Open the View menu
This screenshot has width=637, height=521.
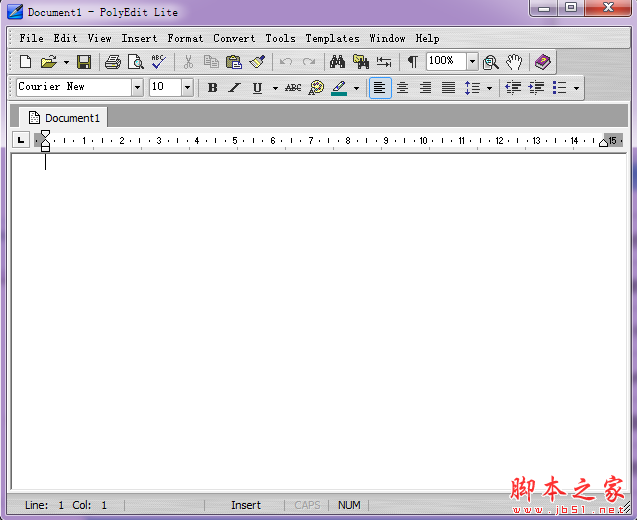(x=100, y=38)
